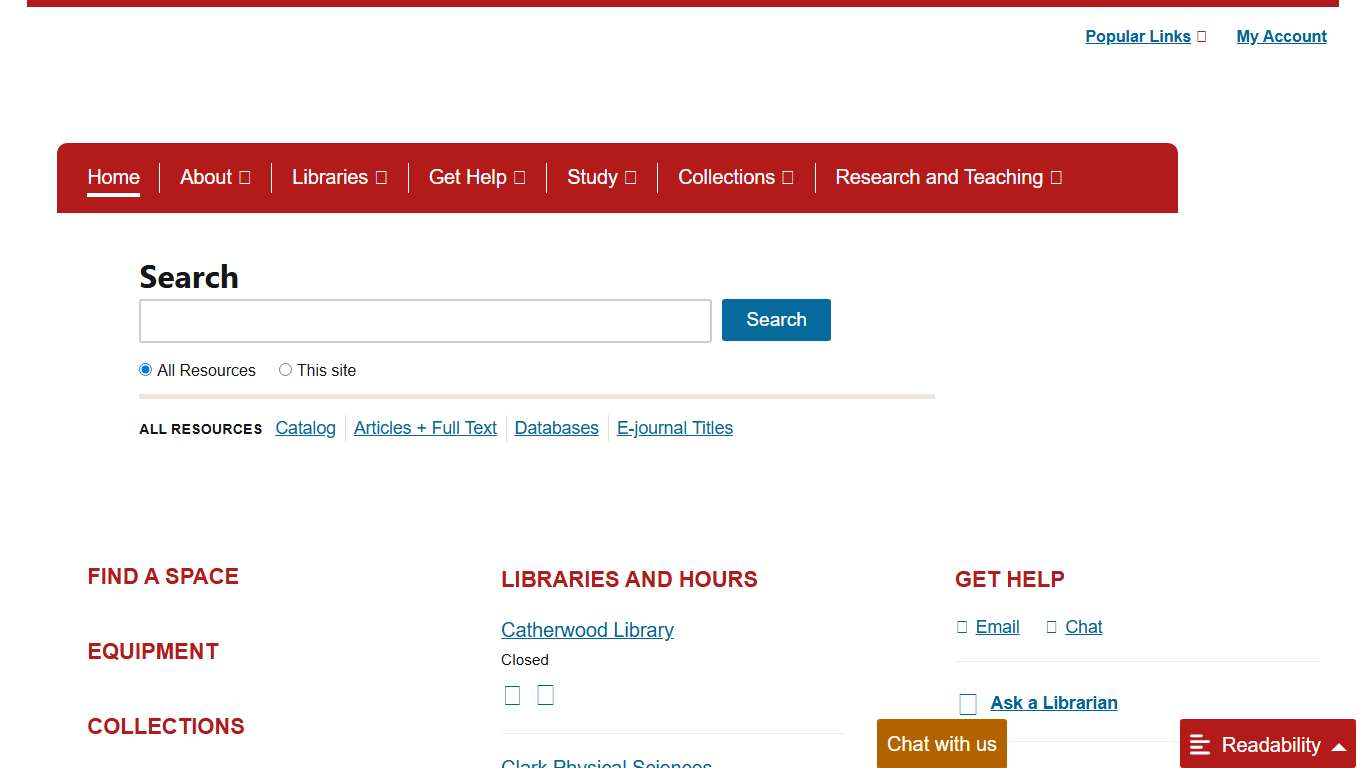
Task: Select the All Resources radio button
Action: click(x=145, y=369)
